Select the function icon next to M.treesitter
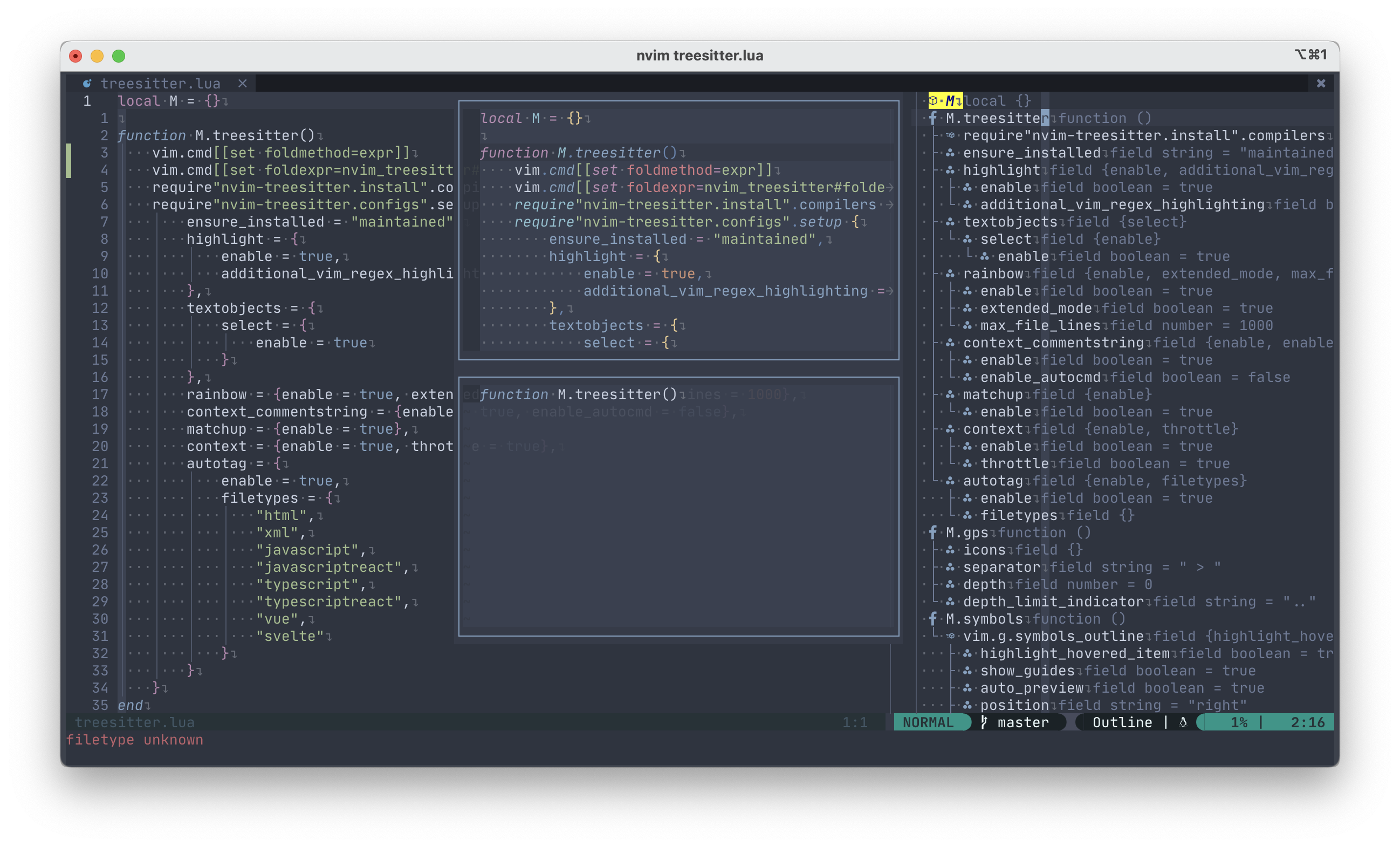1400x847 pixels. 932,118
